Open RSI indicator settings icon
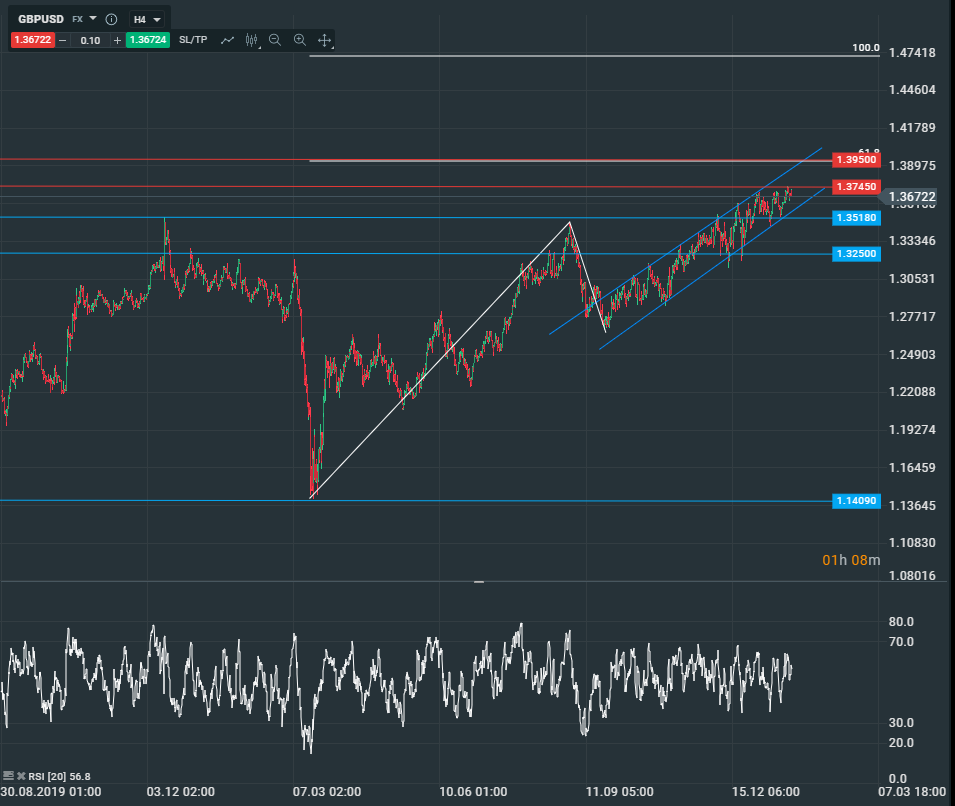This screenshot has width=955, height=806. (8, 775)
